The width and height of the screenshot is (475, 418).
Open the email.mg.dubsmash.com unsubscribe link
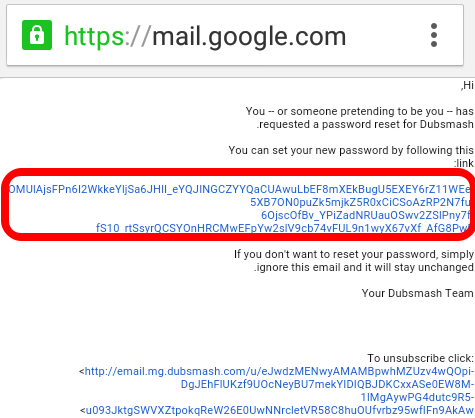[279, 371]
